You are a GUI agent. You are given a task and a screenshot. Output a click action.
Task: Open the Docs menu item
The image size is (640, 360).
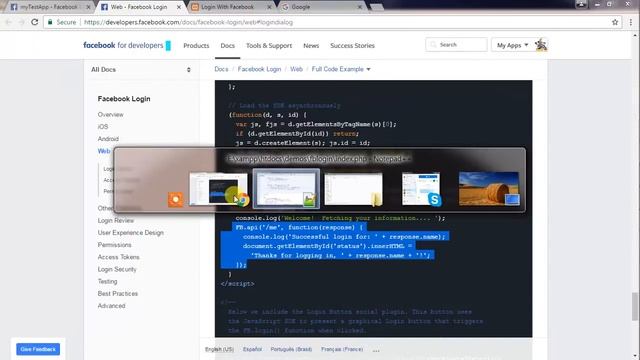(227, 46)
